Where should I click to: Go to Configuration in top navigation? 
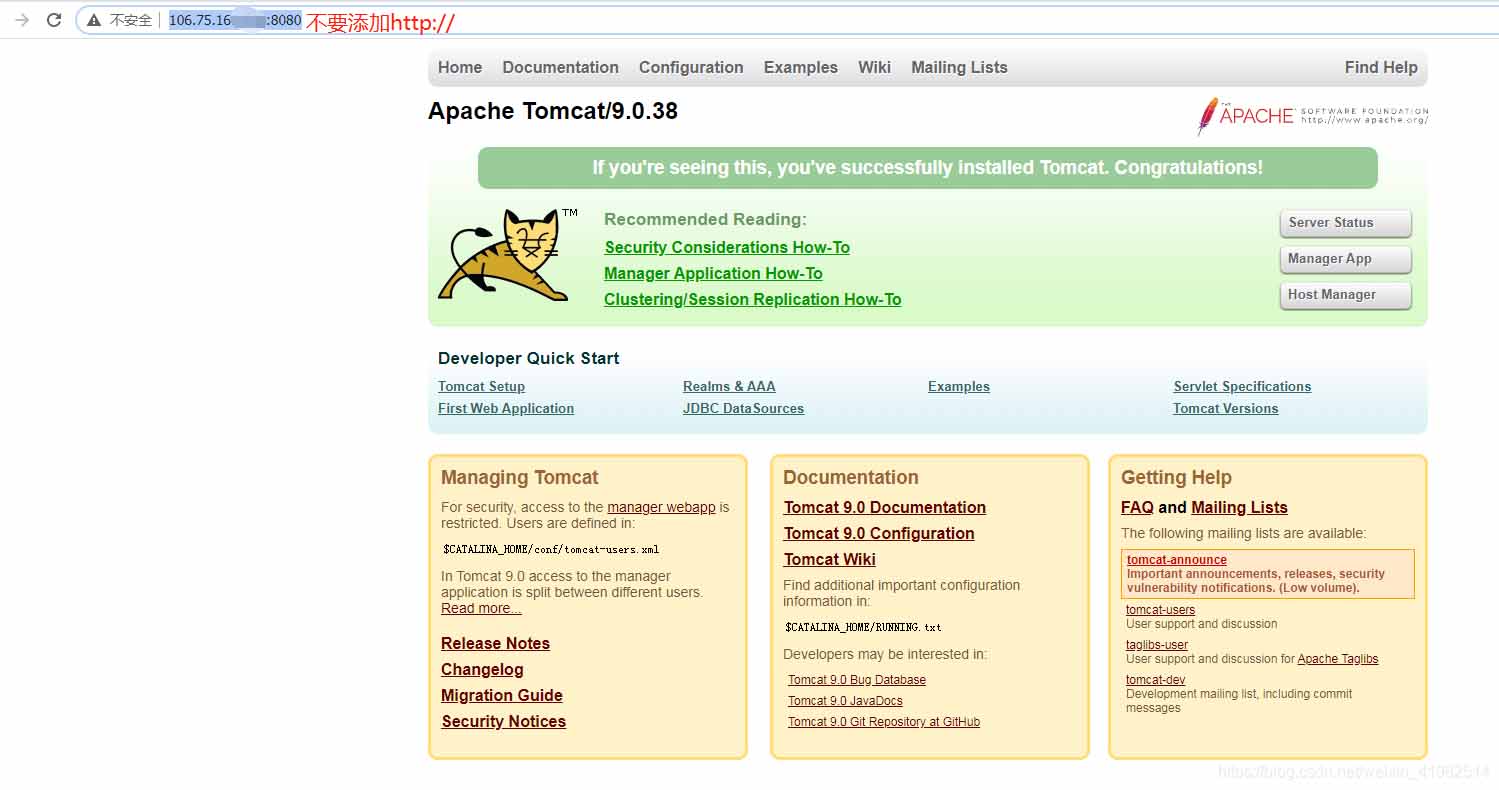point(691,67)
